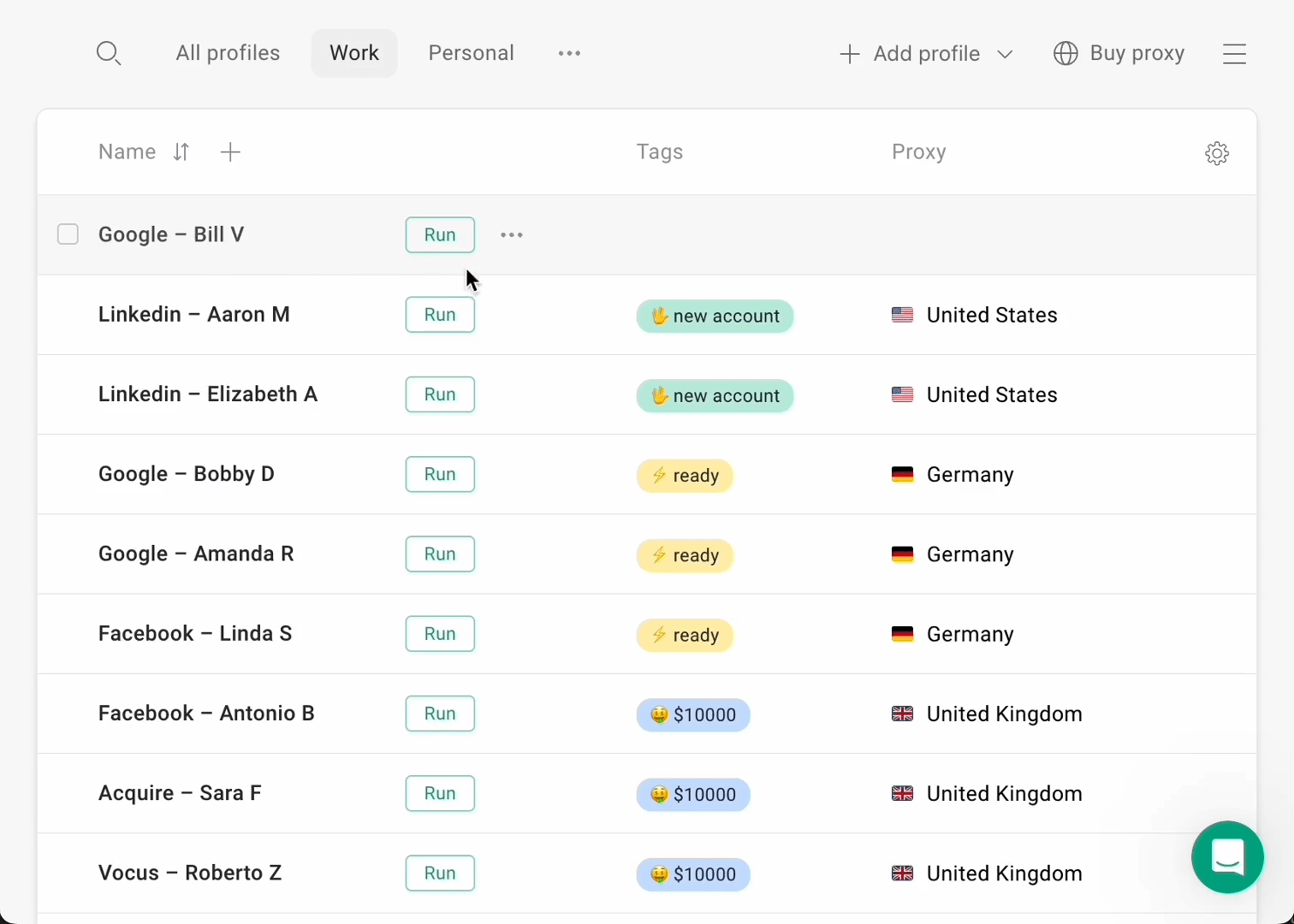The width and height of the screenshot is (1294, 924).
Task: Open the Personal tab
Action: (x=471, y=53)
